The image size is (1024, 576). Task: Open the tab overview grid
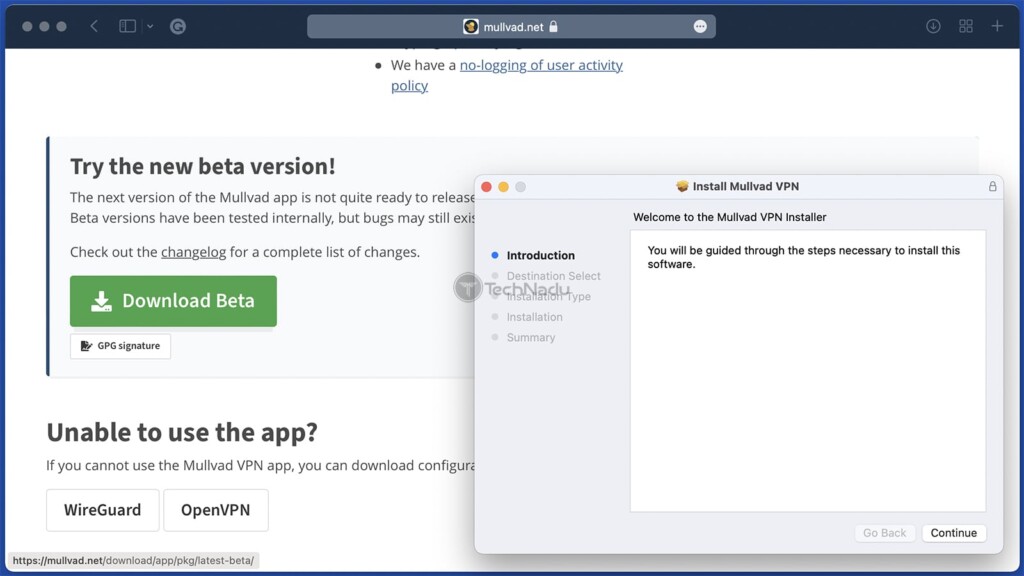pos(966,26)
